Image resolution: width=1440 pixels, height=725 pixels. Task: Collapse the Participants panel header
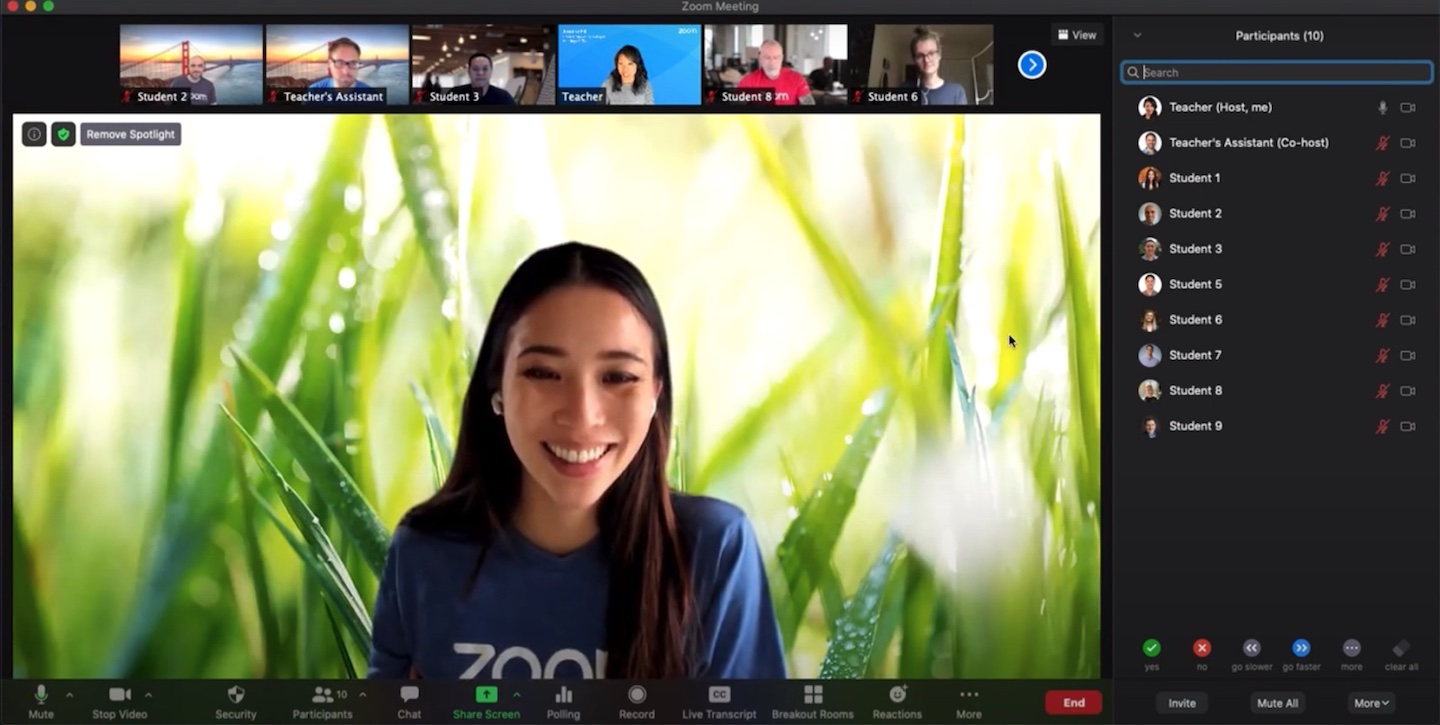coord(1137,34)
